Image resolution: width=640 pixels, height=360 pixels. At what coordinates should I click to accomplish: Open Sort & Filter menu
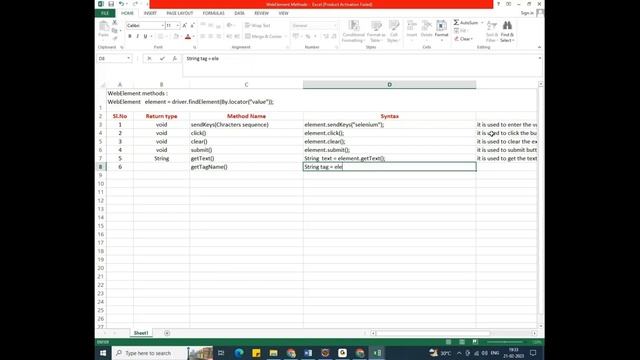click(x=491, y=31)
